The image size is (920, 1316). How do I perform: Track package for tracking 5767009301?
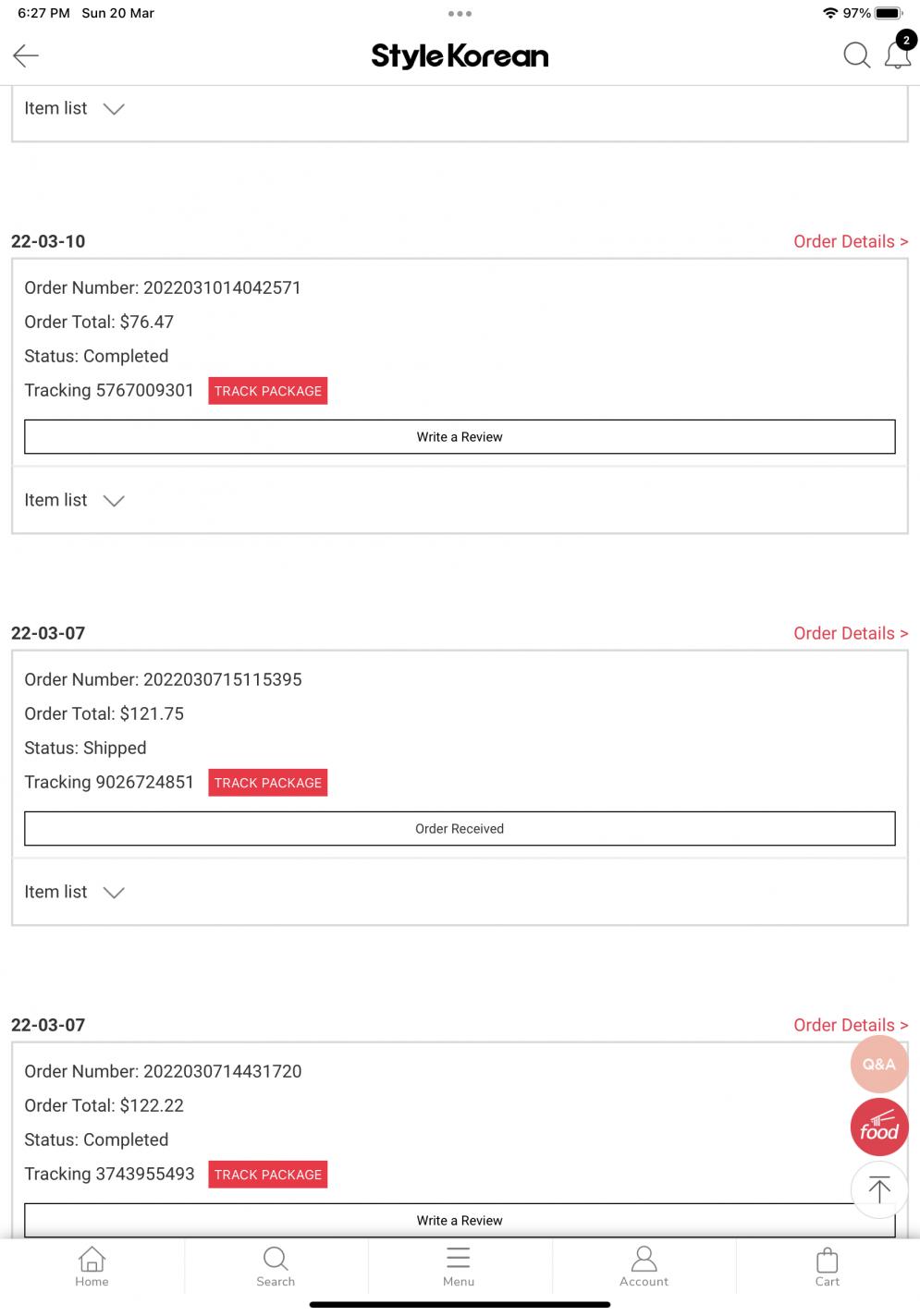click(x=268, y=391)
